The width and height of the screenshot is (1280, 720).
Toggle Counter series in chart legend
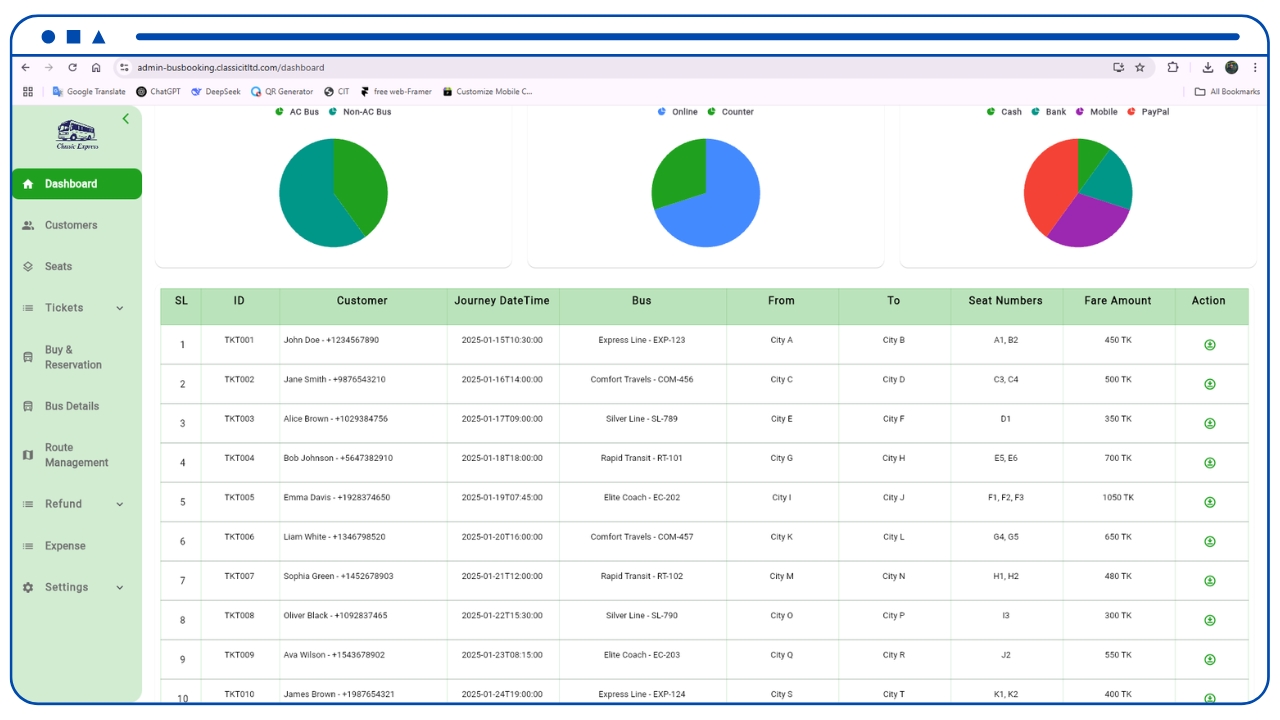pos(731,112)
